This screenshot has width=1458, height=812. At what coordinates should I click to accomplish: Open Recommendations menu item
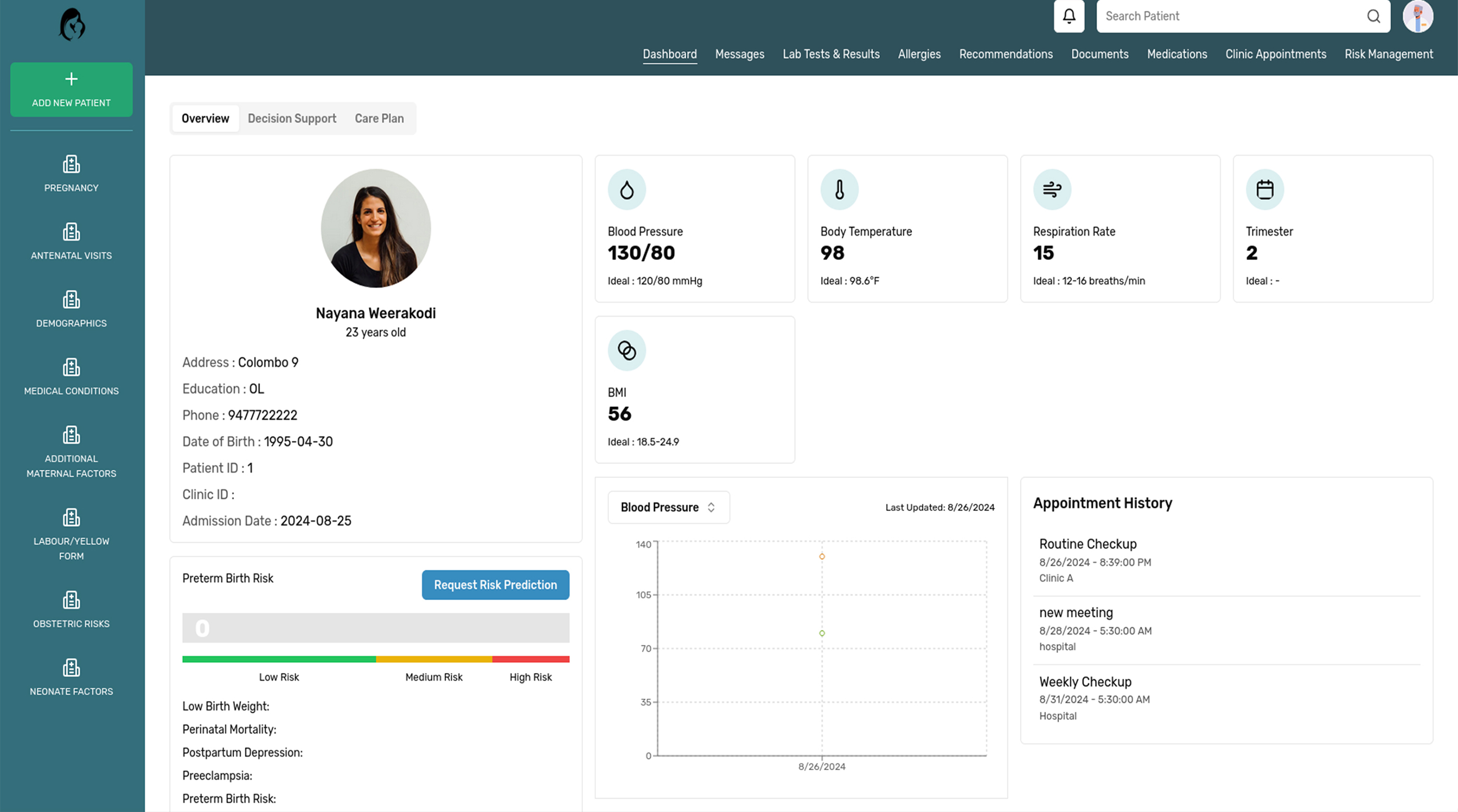1006,54
